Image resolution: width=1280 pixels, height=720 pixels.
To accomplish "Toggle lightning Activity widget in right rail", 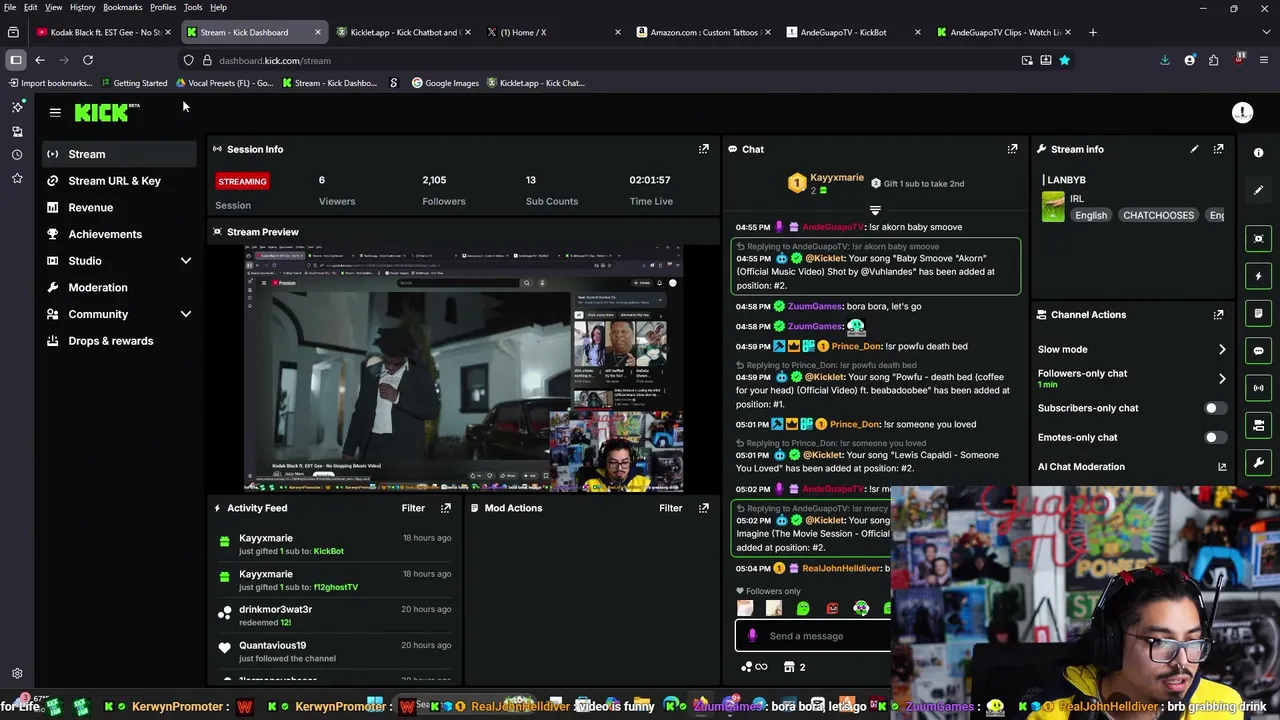I will pos(1259,276).
